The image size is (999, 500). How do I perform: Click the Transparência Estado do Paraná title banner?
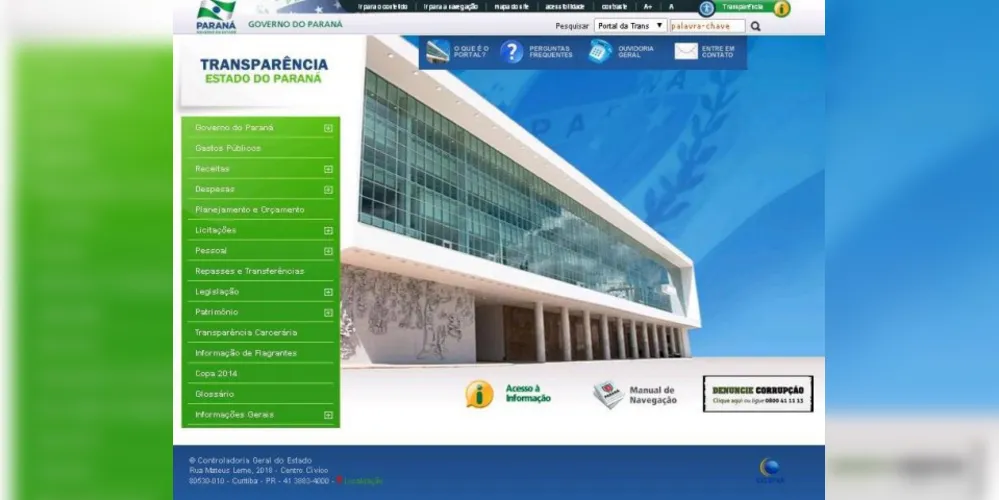point(264,71)
